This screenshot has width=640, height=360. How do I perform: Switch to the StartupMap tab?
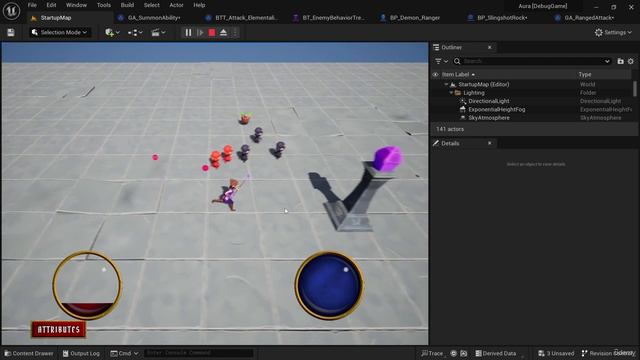(56, 18)
